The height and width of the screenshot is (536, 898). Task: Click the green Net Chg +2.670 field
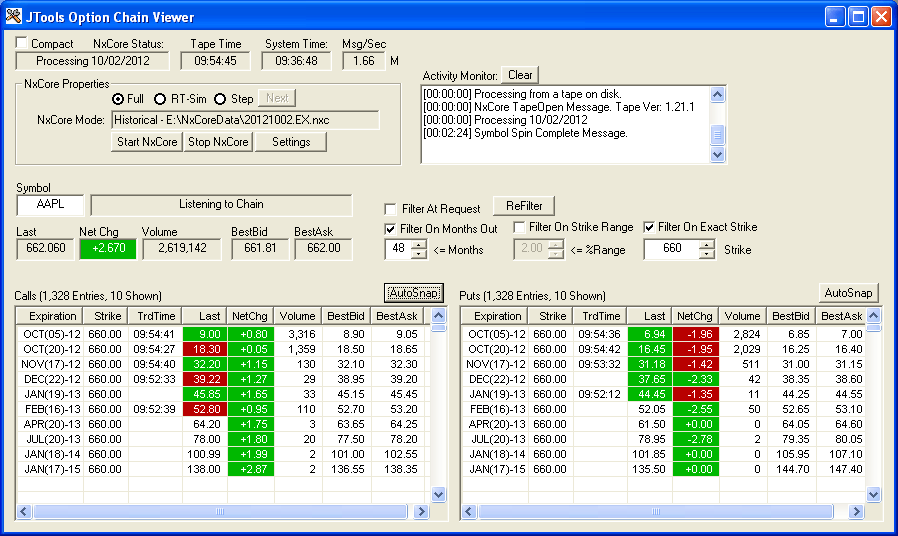coord(108,249)
